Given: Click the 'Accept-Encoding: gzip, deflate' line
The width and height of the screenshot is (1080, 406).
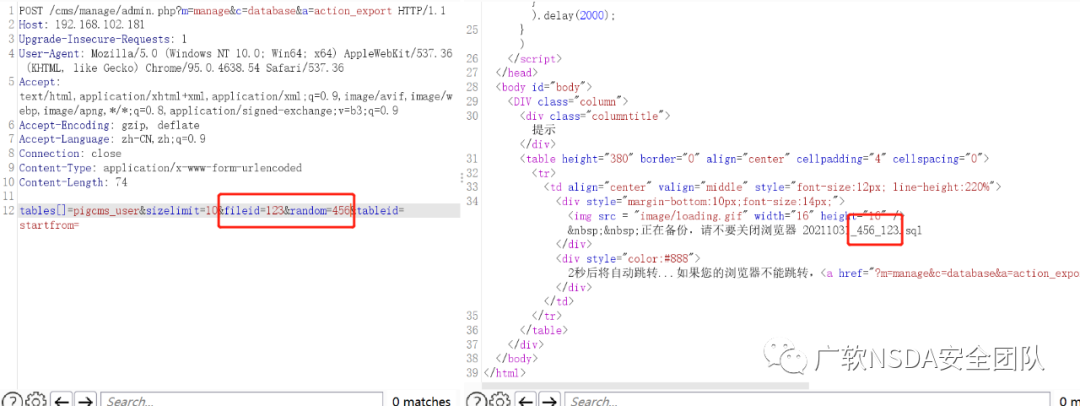Looking at the screenshot, I should (109, 125).
